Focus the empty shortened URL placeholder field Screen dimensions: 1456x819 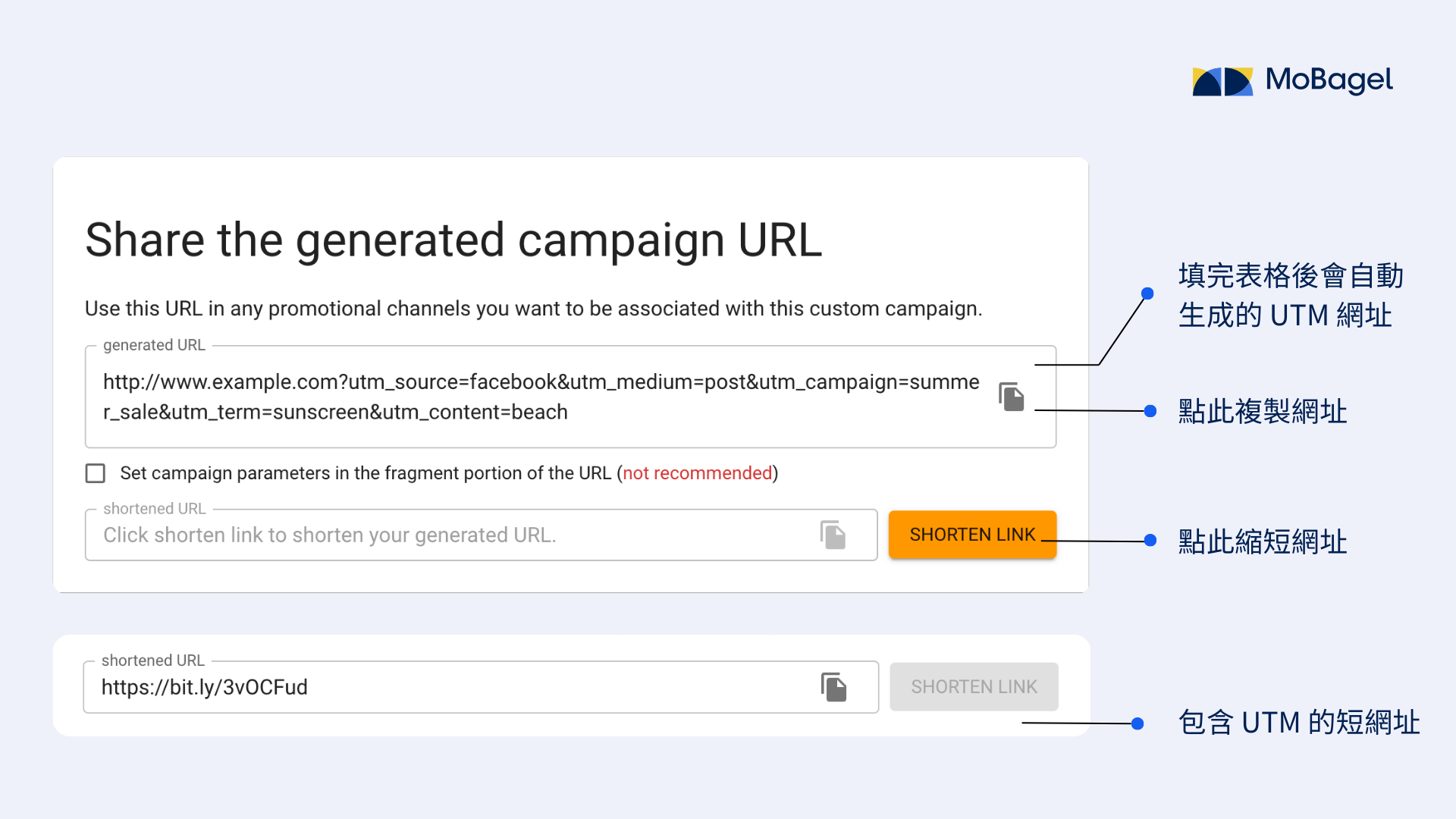(481, 535)
